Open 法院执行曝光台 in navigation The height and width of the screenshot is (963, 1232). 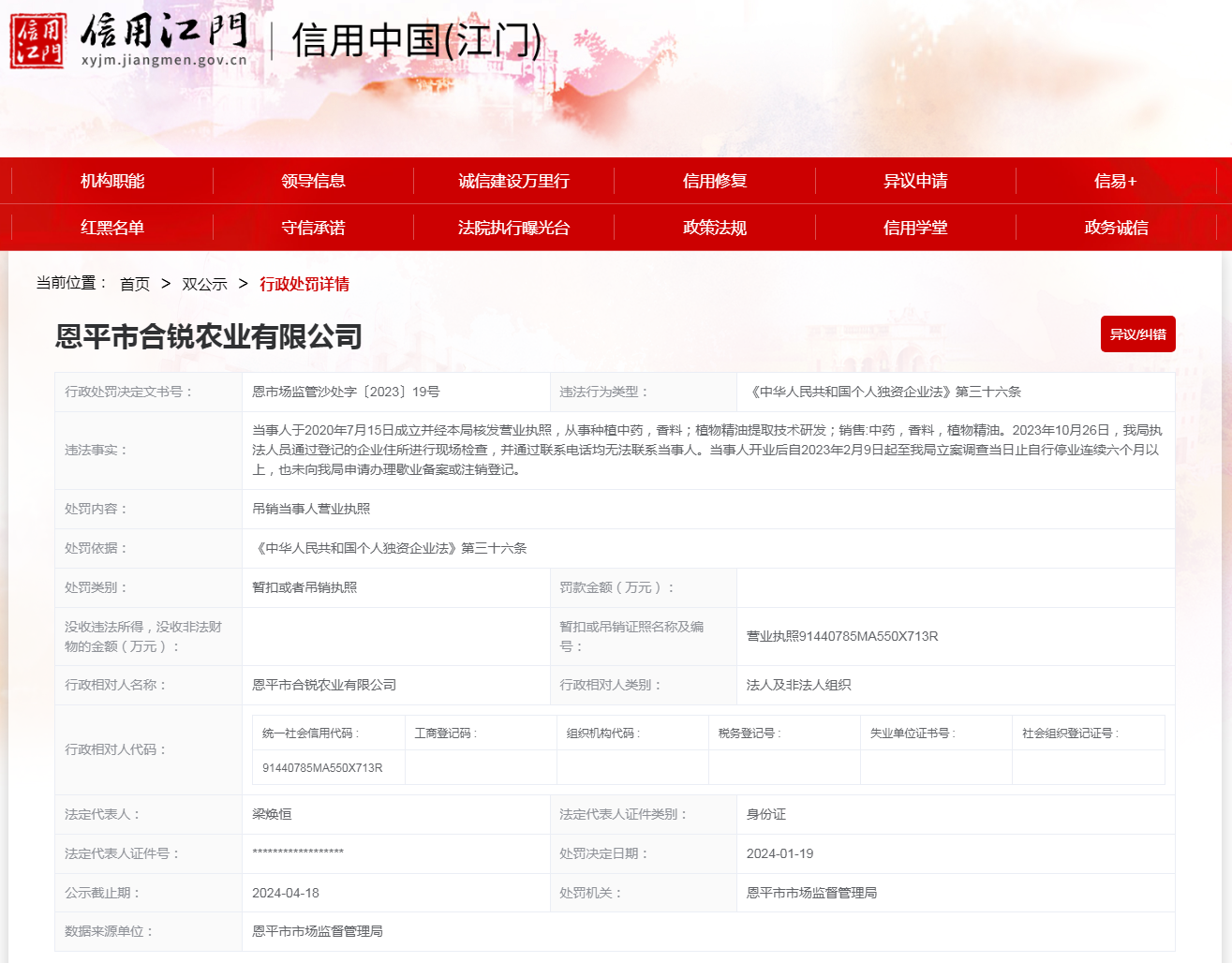coord(513,228)
